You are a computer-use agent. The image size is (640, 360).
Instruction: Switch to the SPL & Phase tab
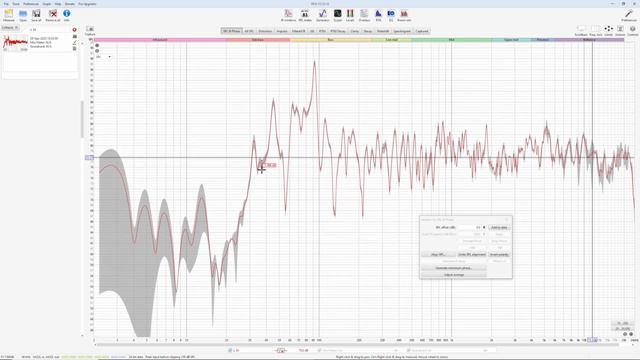[231, 31]
